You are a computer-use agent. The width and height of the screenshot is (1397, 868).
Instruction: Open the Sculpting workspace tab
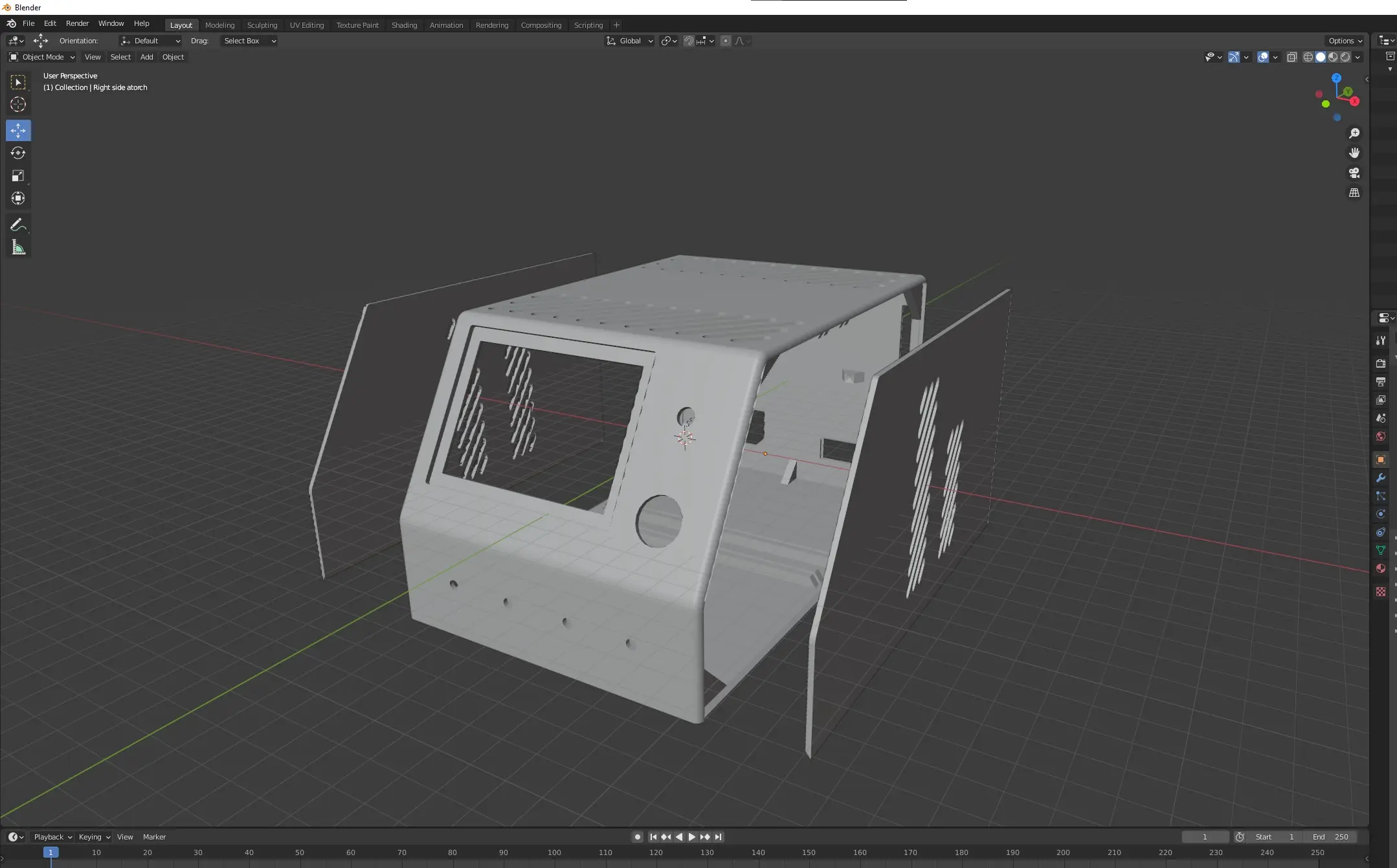click(x=262, y=25)
